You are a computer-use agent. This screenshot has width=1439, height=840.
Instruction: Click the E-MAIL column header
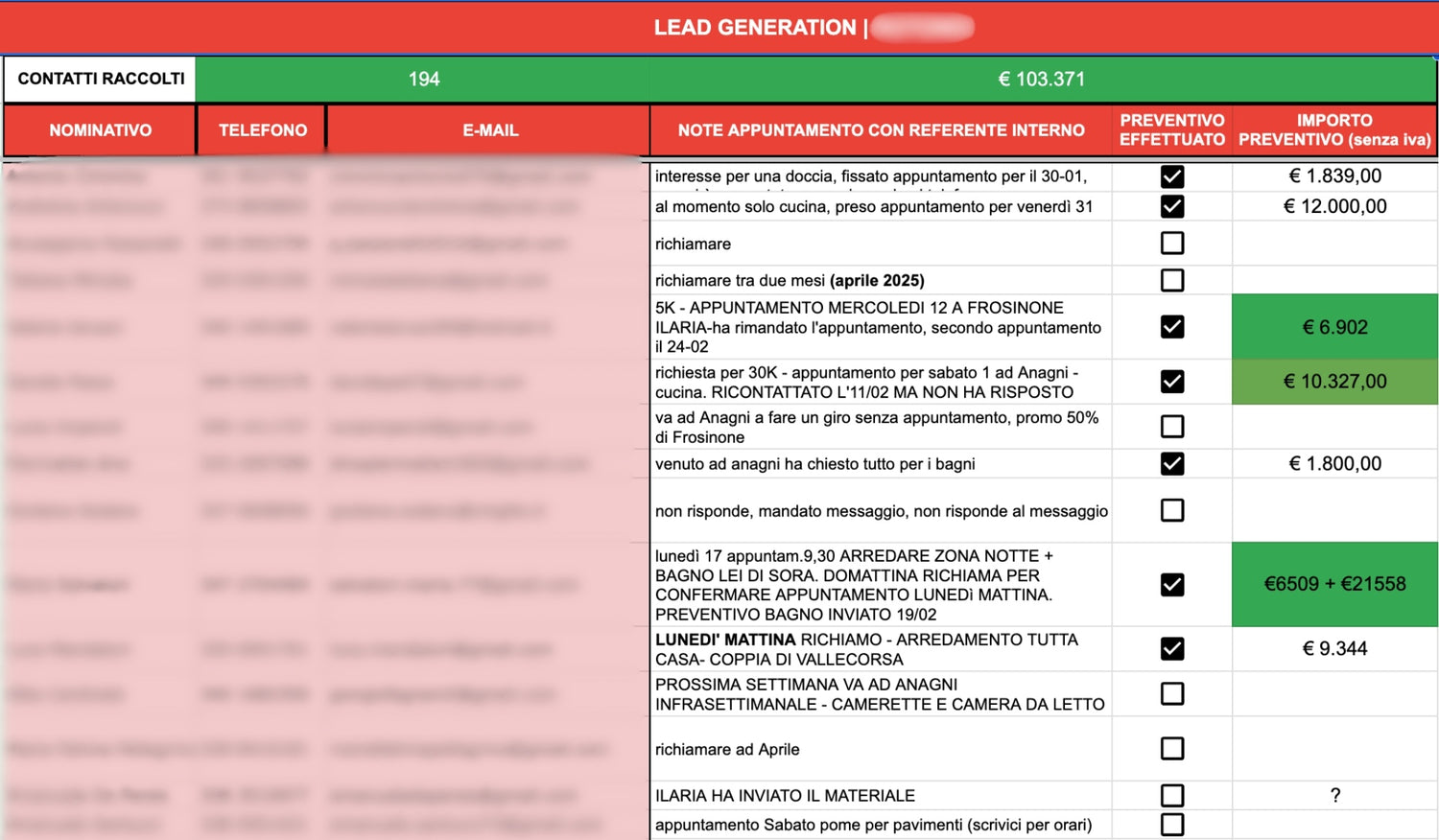[489, 130]
